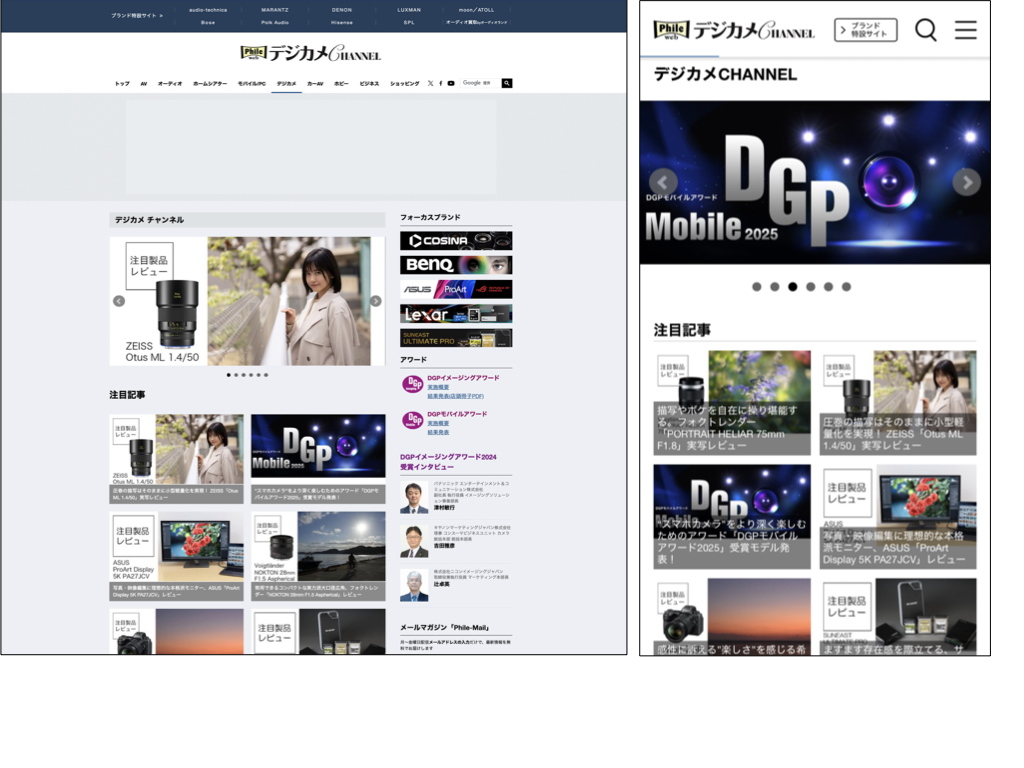Open the hamburger menu in mobile header
The width and height of the screenshot is (1024, 768).
(966, 29)
